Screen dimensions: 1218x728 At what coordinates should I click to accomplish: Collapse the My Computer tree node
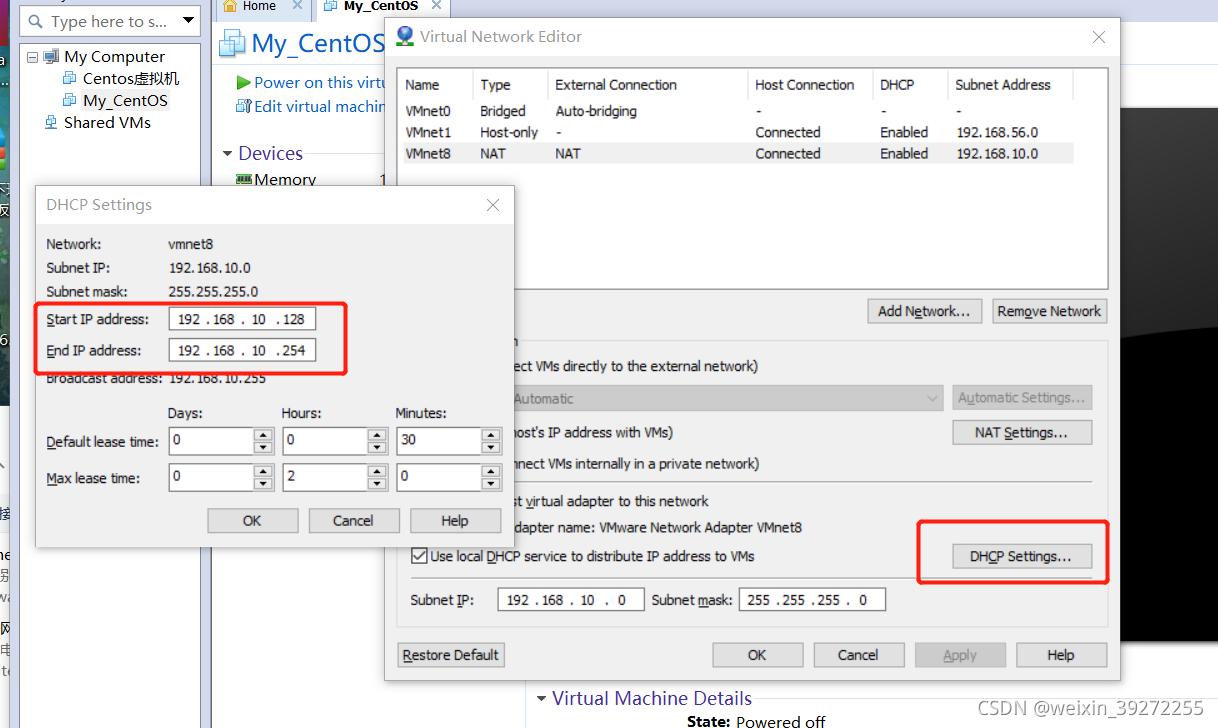point(32,57)
